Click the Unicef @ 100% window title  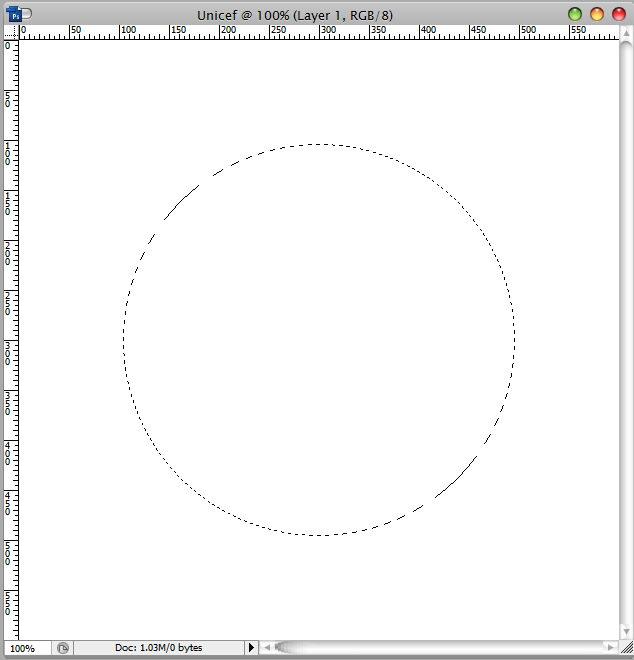pos(295,16)
